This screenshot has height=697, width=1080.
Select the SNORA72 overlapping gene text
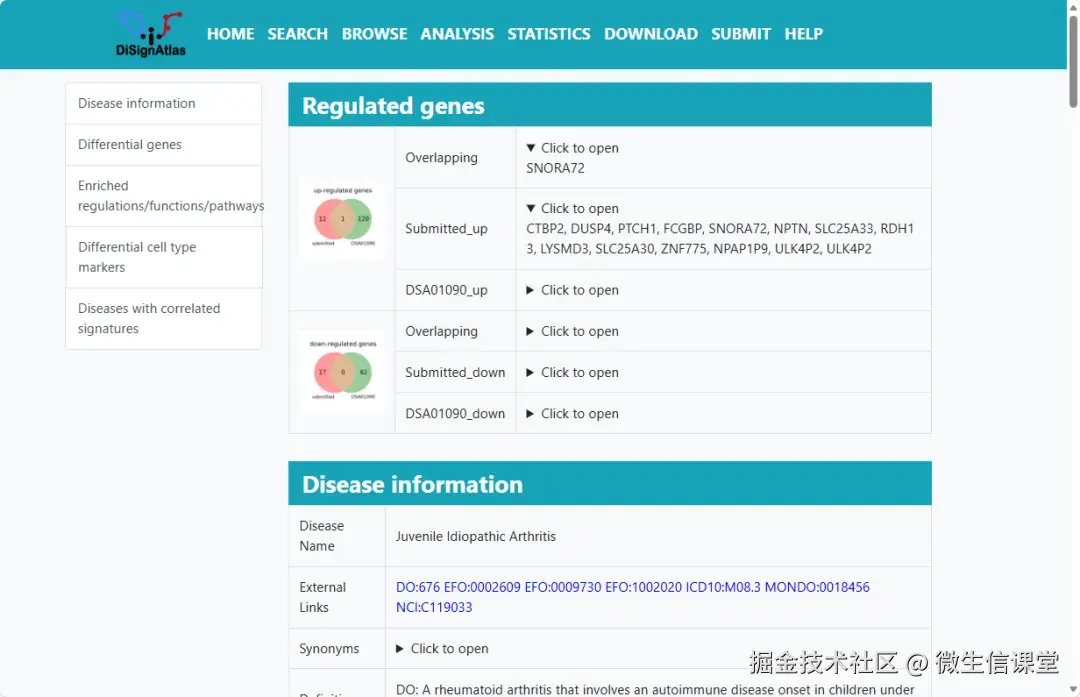tap(555, 168)
